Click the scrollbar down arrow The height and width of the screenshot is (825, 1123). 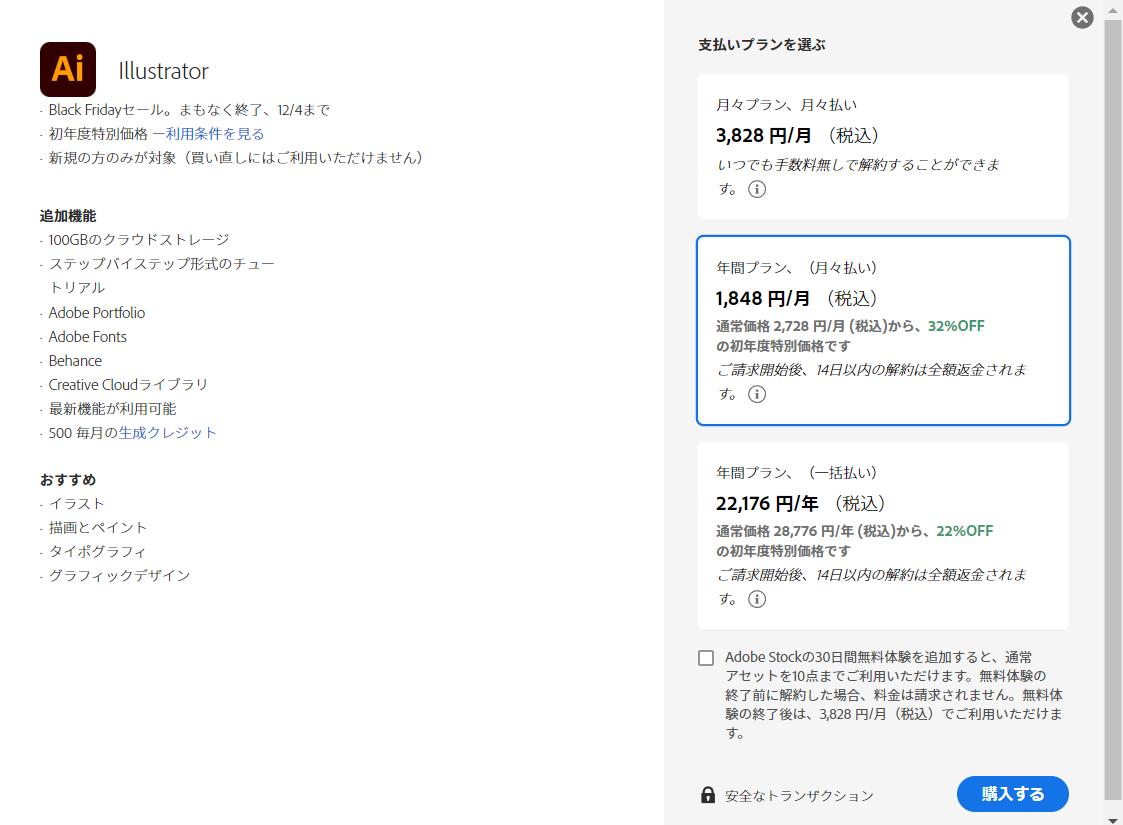(x=1113, y=816)
